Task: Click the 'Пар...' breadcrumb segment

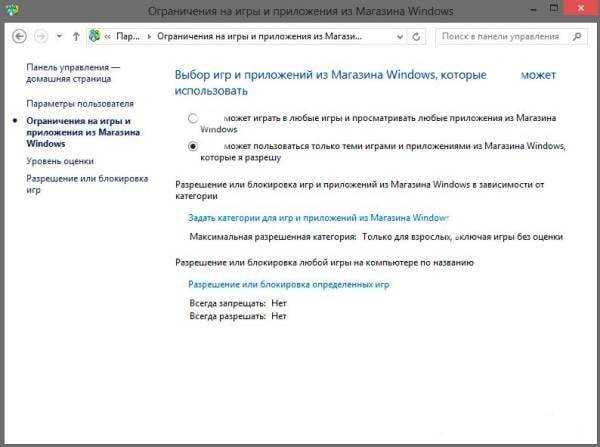Action: (128, 36)
